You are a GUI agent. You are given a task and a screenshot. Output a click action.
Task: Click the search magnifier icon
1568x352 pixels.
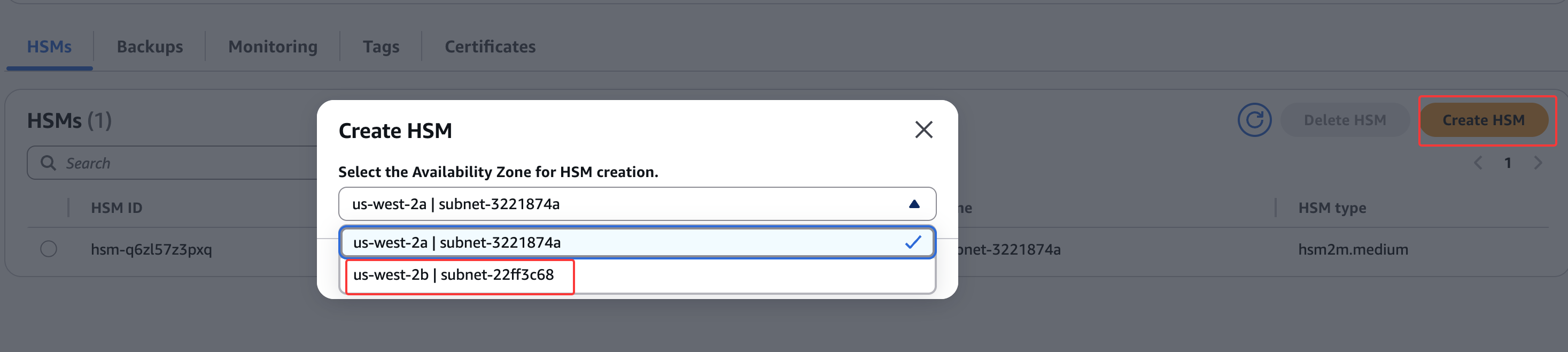pos(48,163)
